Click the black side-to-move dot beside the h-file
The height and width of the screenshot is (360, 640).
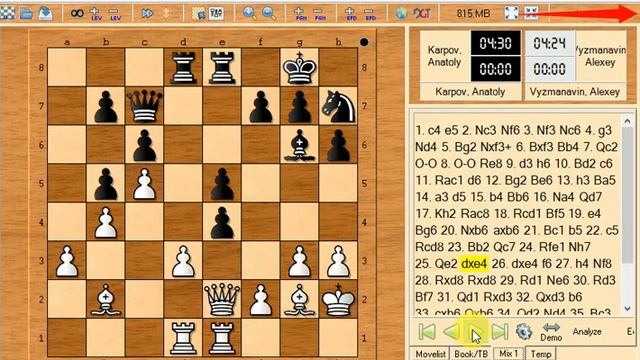[x=364, y=42]
